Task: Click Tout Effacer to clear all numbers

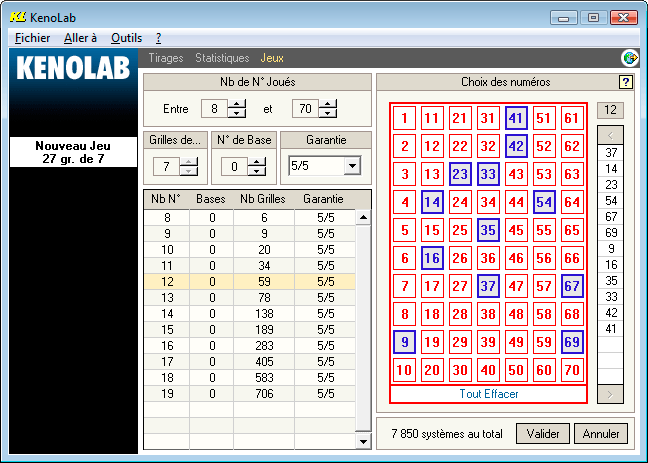Action: 488,394
